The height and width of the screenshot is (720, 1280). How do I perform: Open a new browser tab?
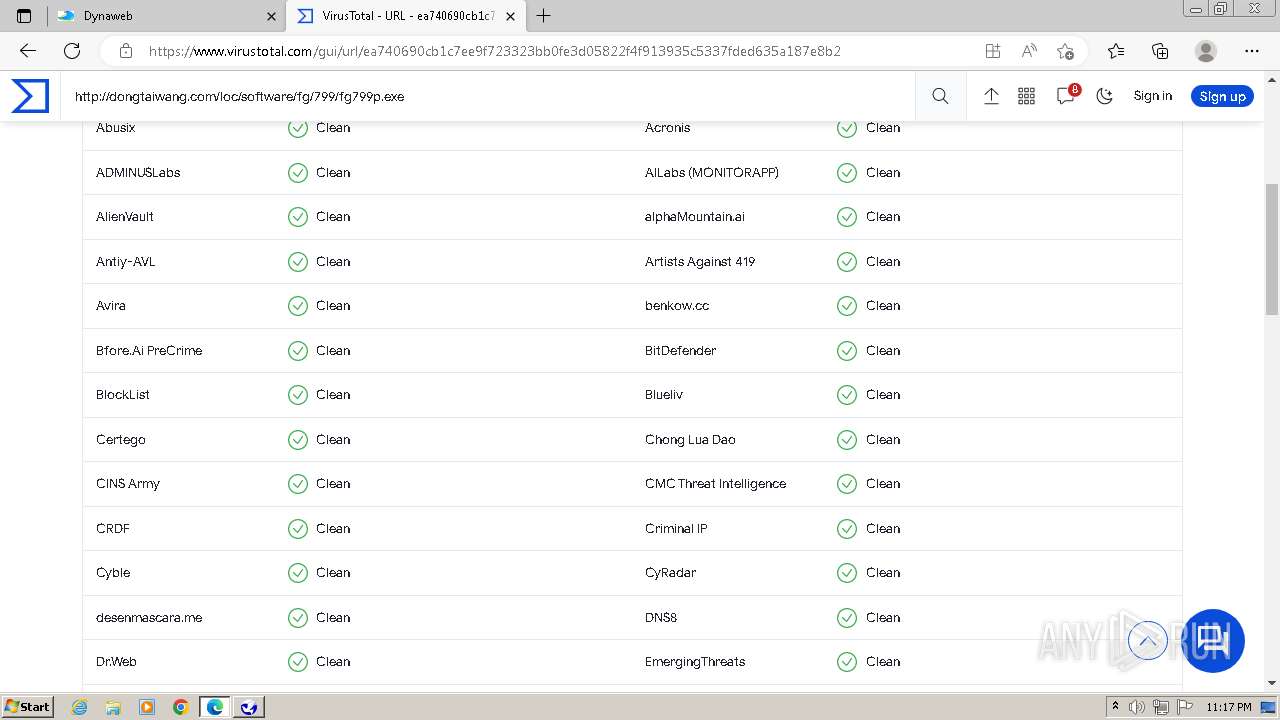544,16
